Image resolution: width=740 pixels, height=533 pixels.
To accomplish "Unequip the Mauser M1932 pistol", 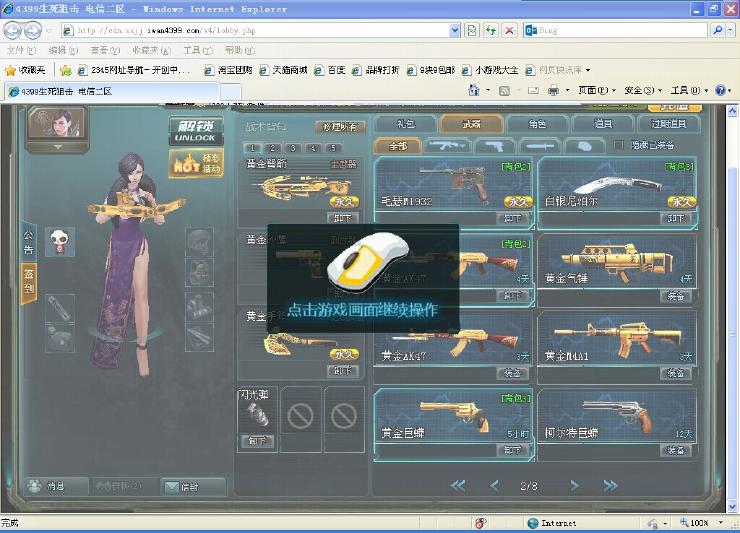I will [x=512, y=219].
